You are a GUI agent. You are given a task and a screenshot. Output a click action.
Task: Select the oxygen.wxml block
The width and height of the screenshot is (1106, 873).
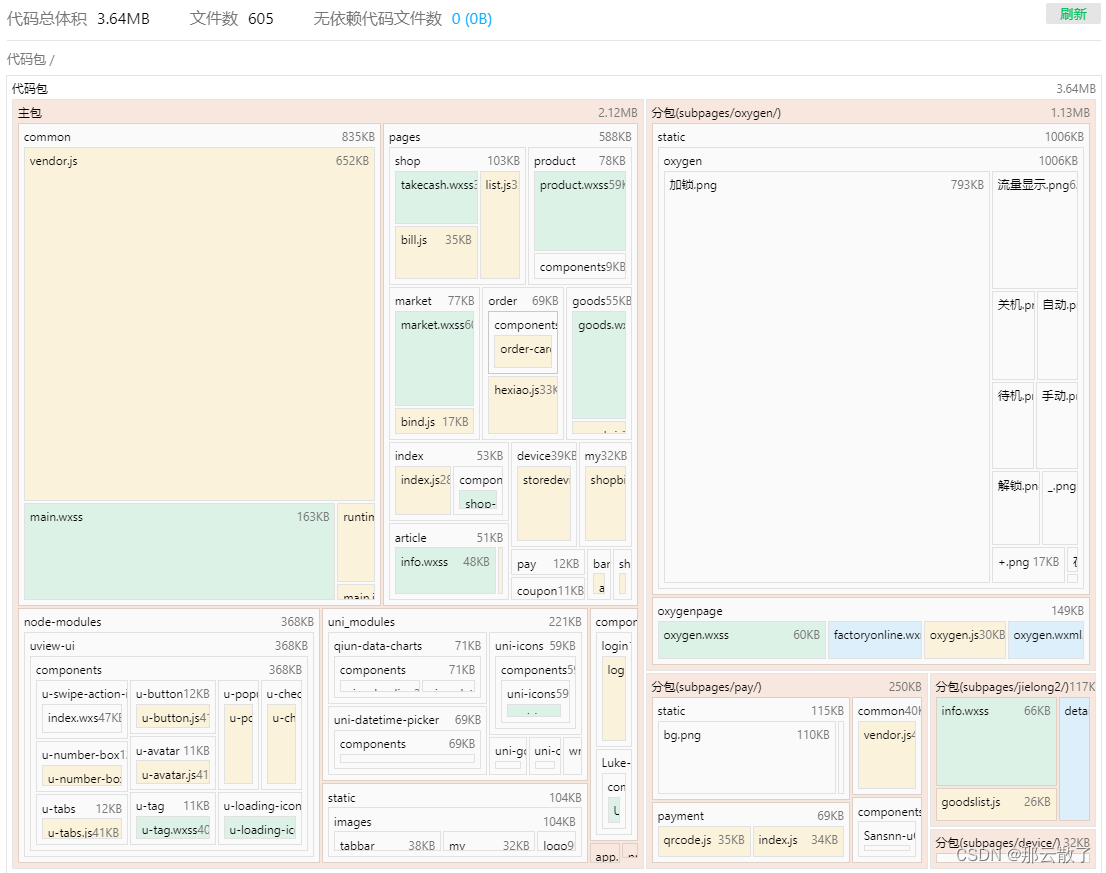(1046, 640)
